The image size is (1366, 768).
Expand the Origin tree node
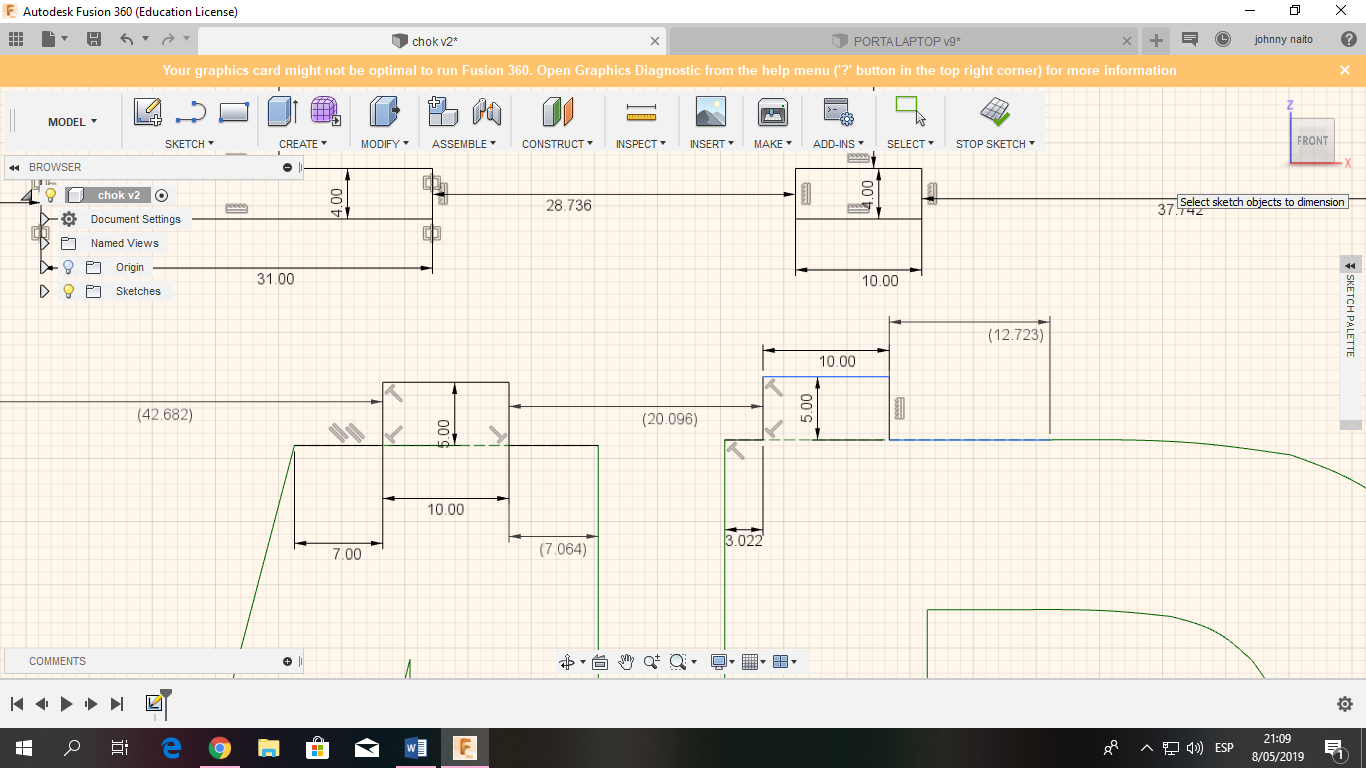(44, 267)
